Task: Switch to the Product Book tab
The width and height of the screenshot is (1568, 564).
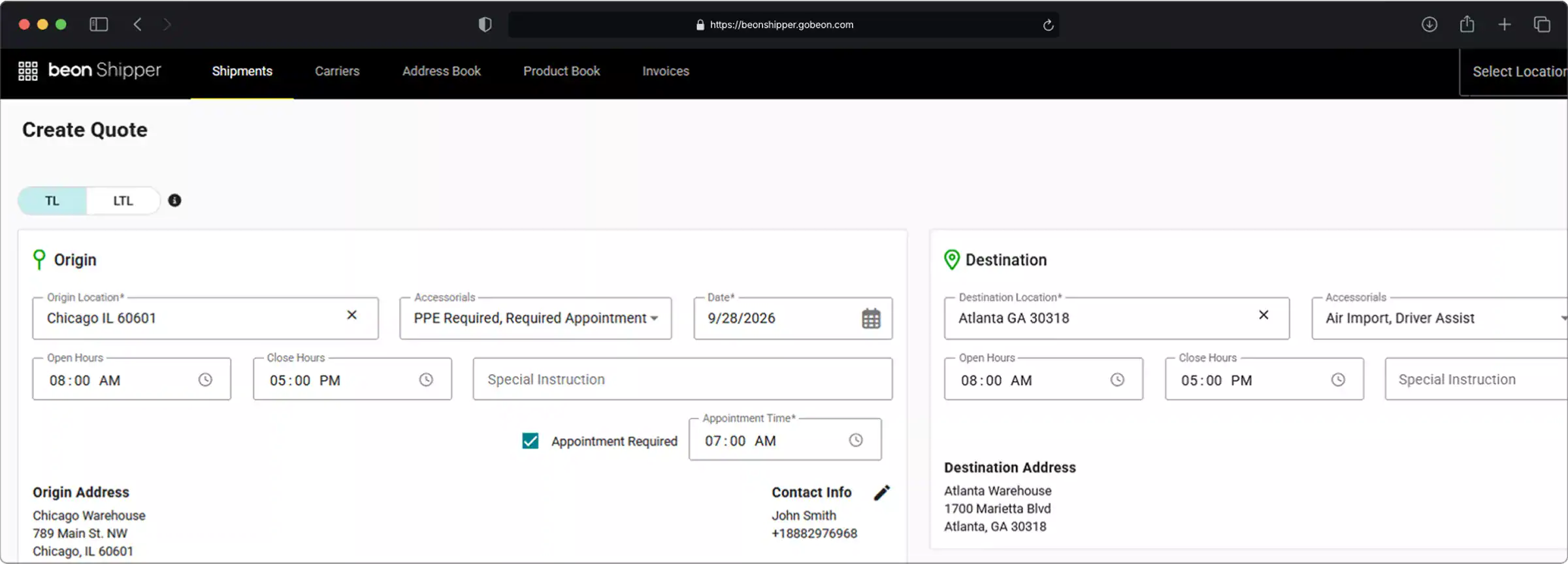Action: click(x=562, y=71)
